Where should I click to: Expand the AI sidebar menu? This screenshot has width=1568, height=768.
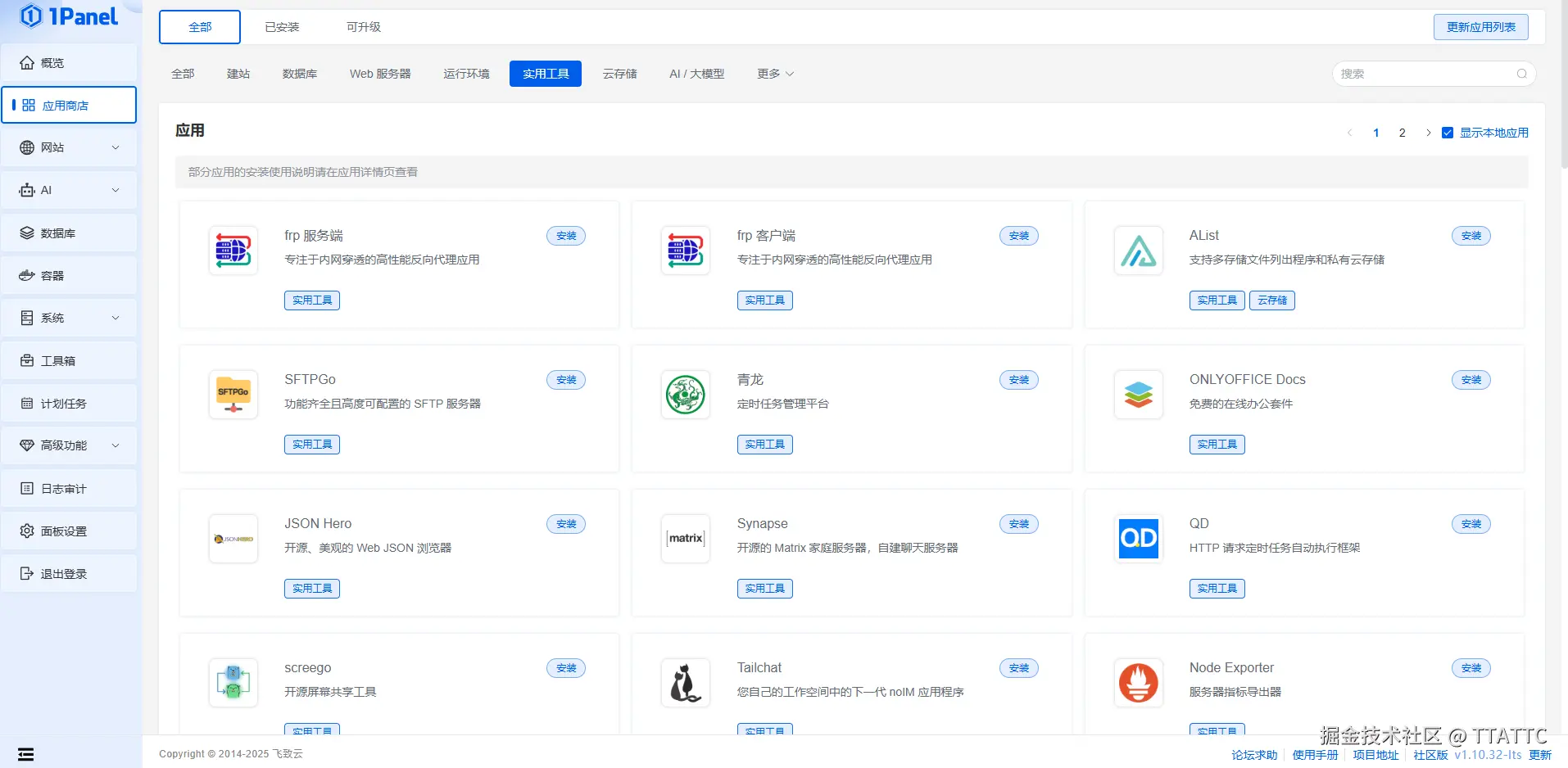[69, 191]
